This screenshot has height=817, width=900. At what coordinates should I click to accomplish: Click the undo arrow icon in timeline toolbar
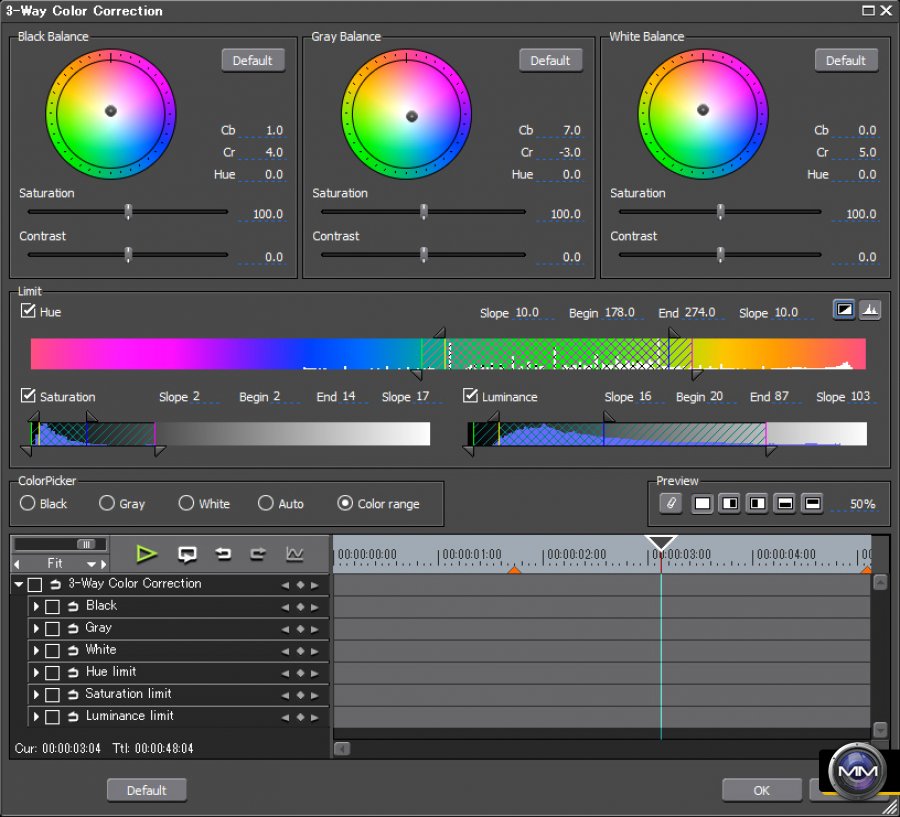tap(224, 555)
